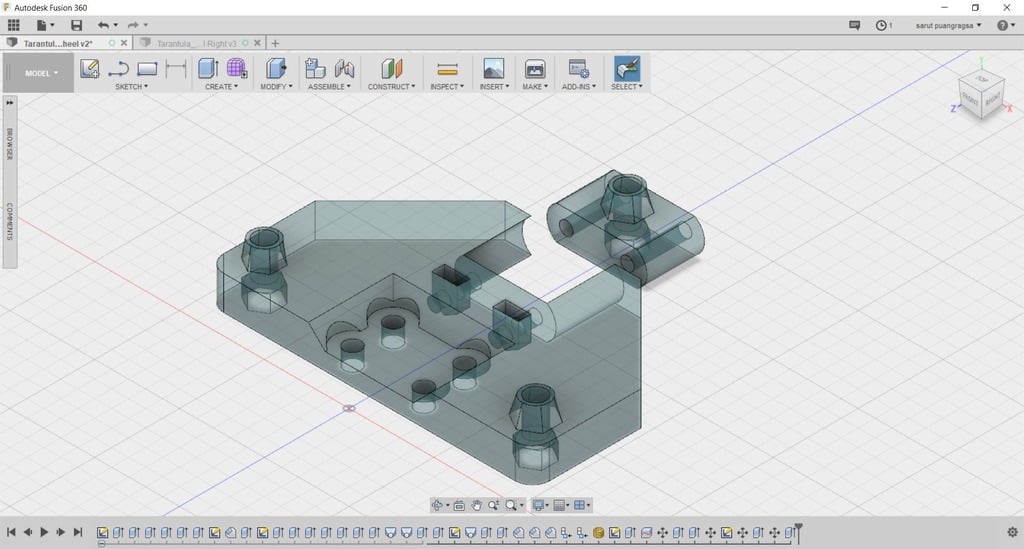Open the vertical BROWSER panel tab
Image resolution: width=1024 pixels, height=549 pixels.
coord(10,144)
